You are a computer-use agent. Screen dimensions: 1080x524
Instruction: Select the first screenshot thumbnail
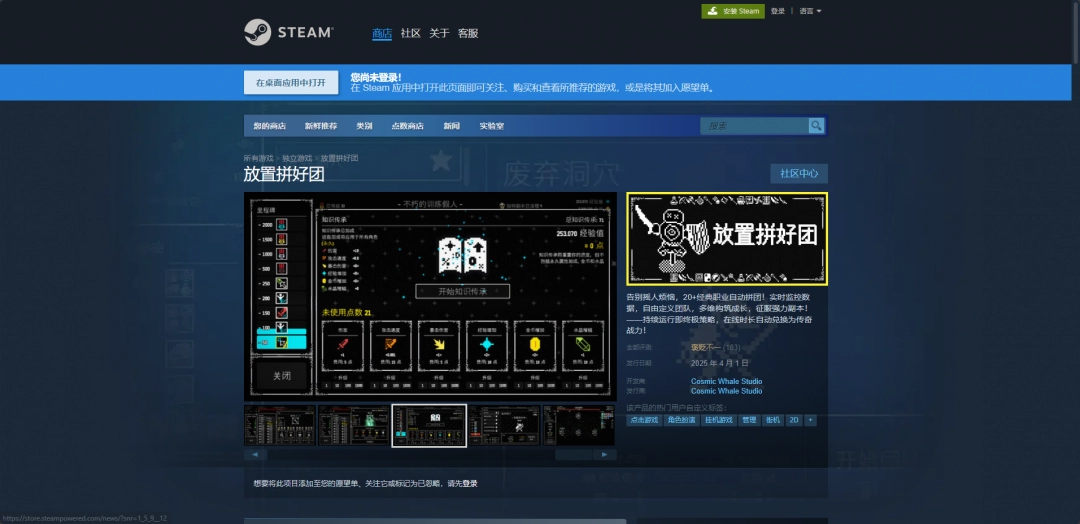pyautogui.click(x=279, y=425)
